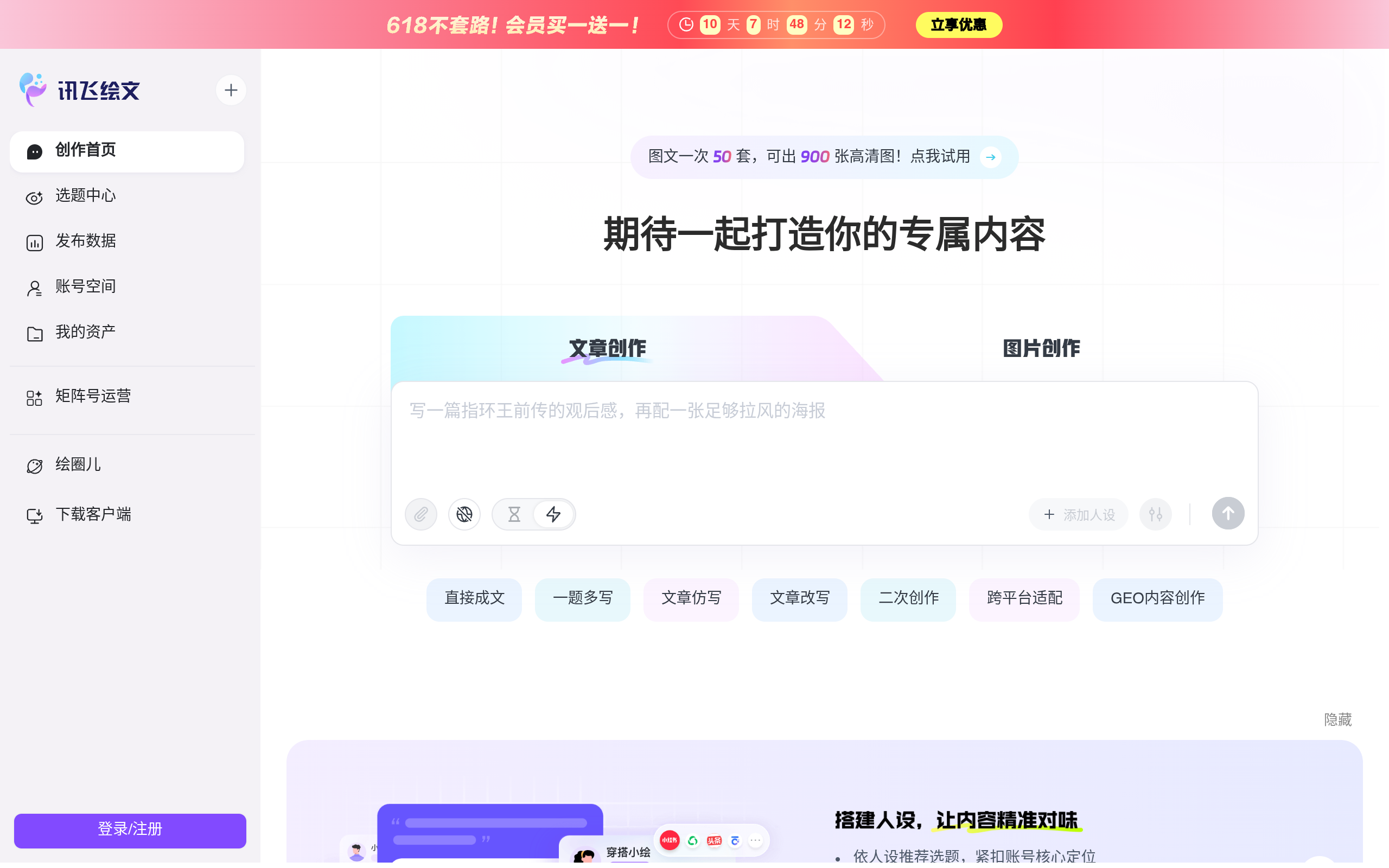
Task: Switch to the 图片创作 tab
Action: (1041, 348)
